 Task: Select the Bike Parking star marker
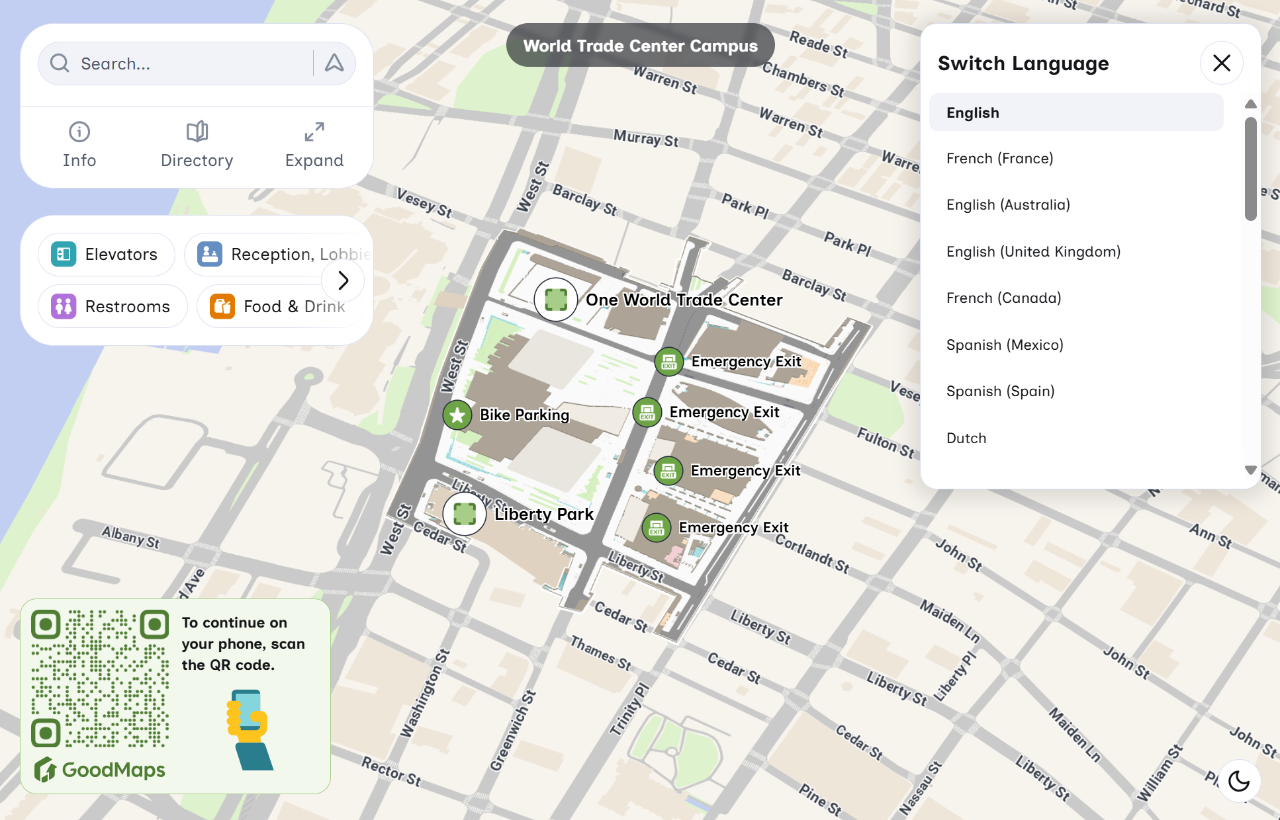click(457, 415)
